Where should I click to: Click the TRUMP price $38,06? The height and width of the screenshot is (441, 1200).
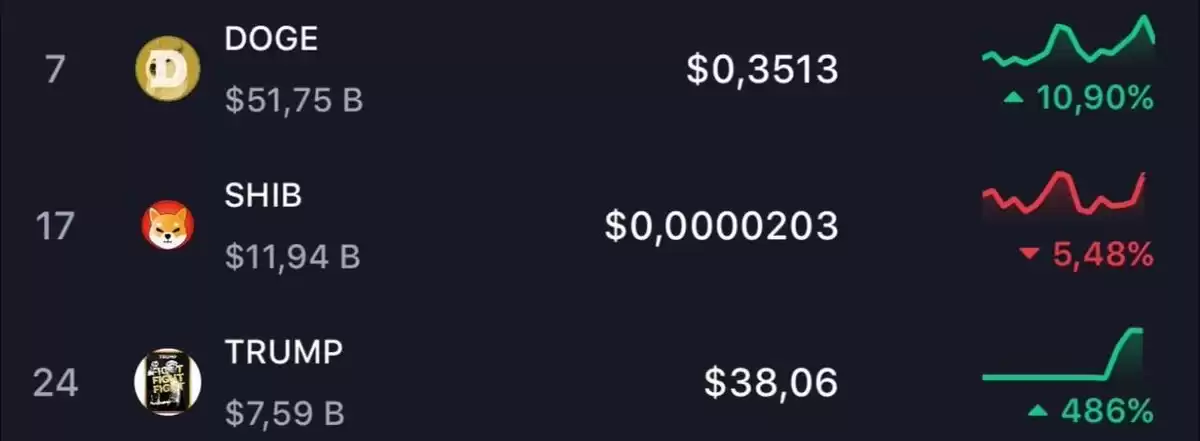coord(771,382)
